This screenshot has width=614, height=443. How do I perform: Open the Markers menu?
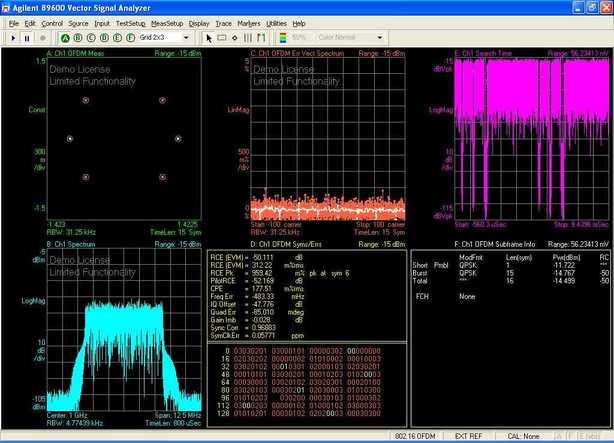pos(249,24)
